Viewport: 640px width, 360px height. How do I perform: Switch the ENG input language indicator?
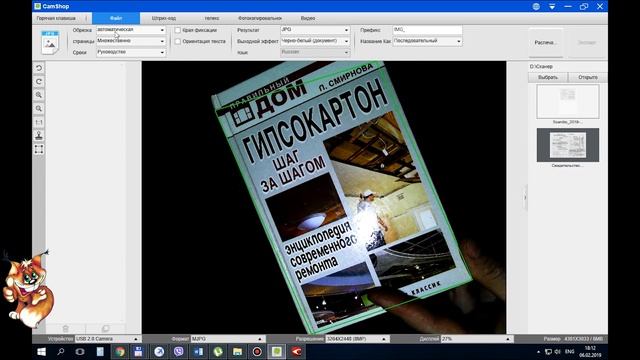pos(569,351)
